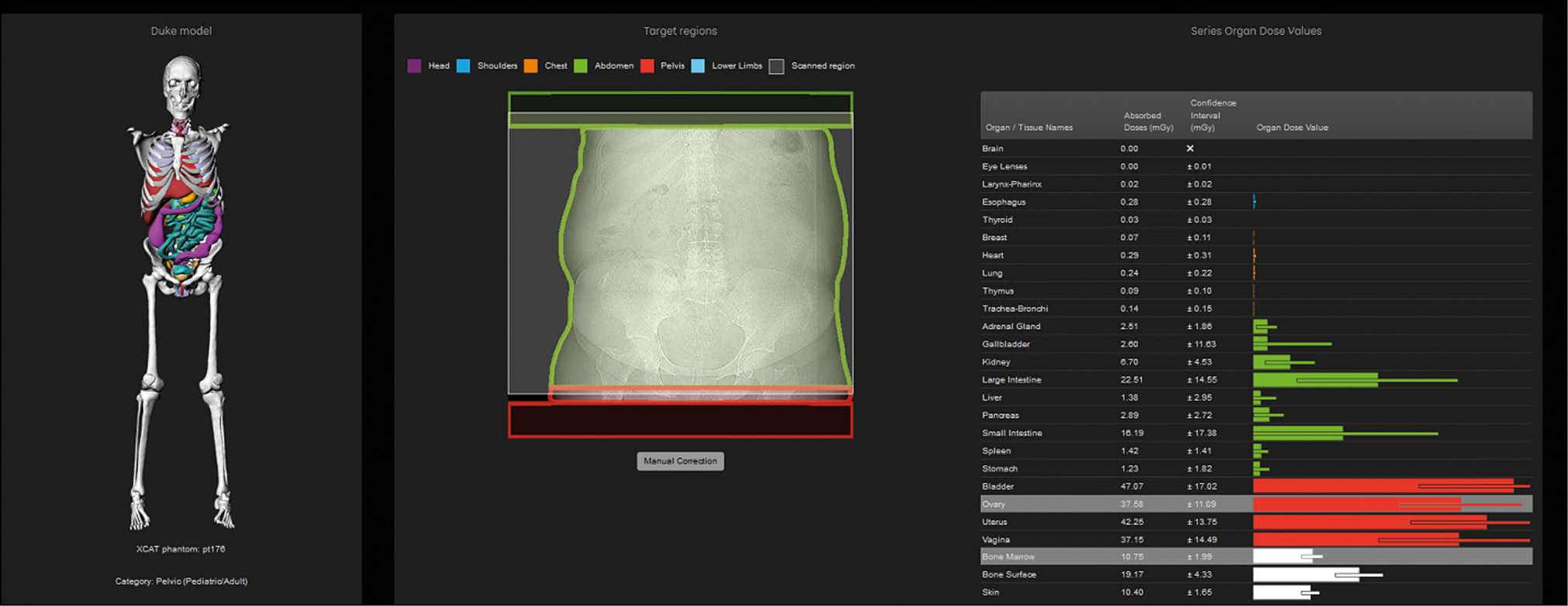1568x606 pixels.
Task: Select the light blue Lower Limbs swatch
Action: (698, 66)
